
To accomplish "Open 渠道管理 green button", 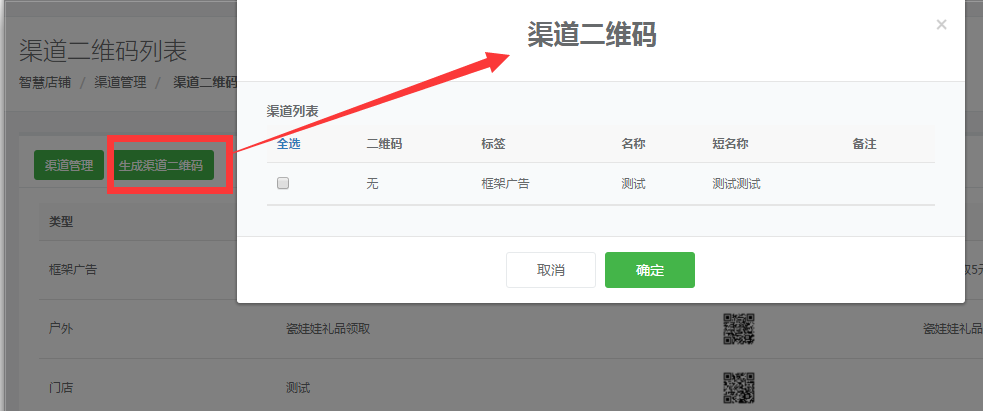I will (69, 165).
